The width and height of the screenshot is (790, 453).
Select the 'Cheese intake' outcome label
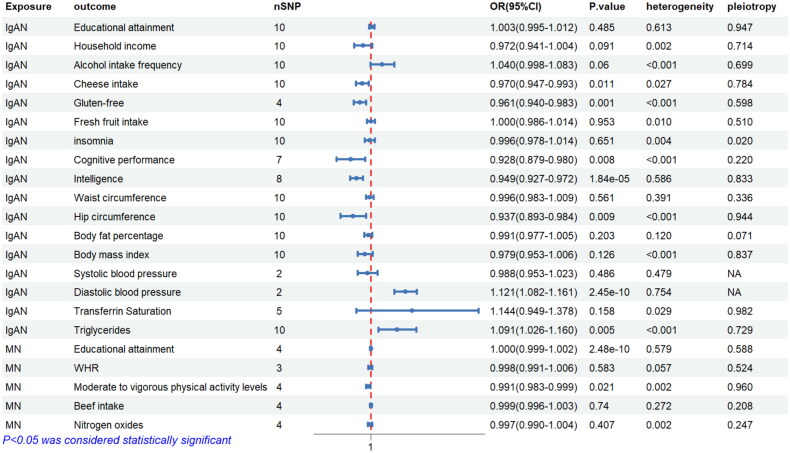pos(106,84)
